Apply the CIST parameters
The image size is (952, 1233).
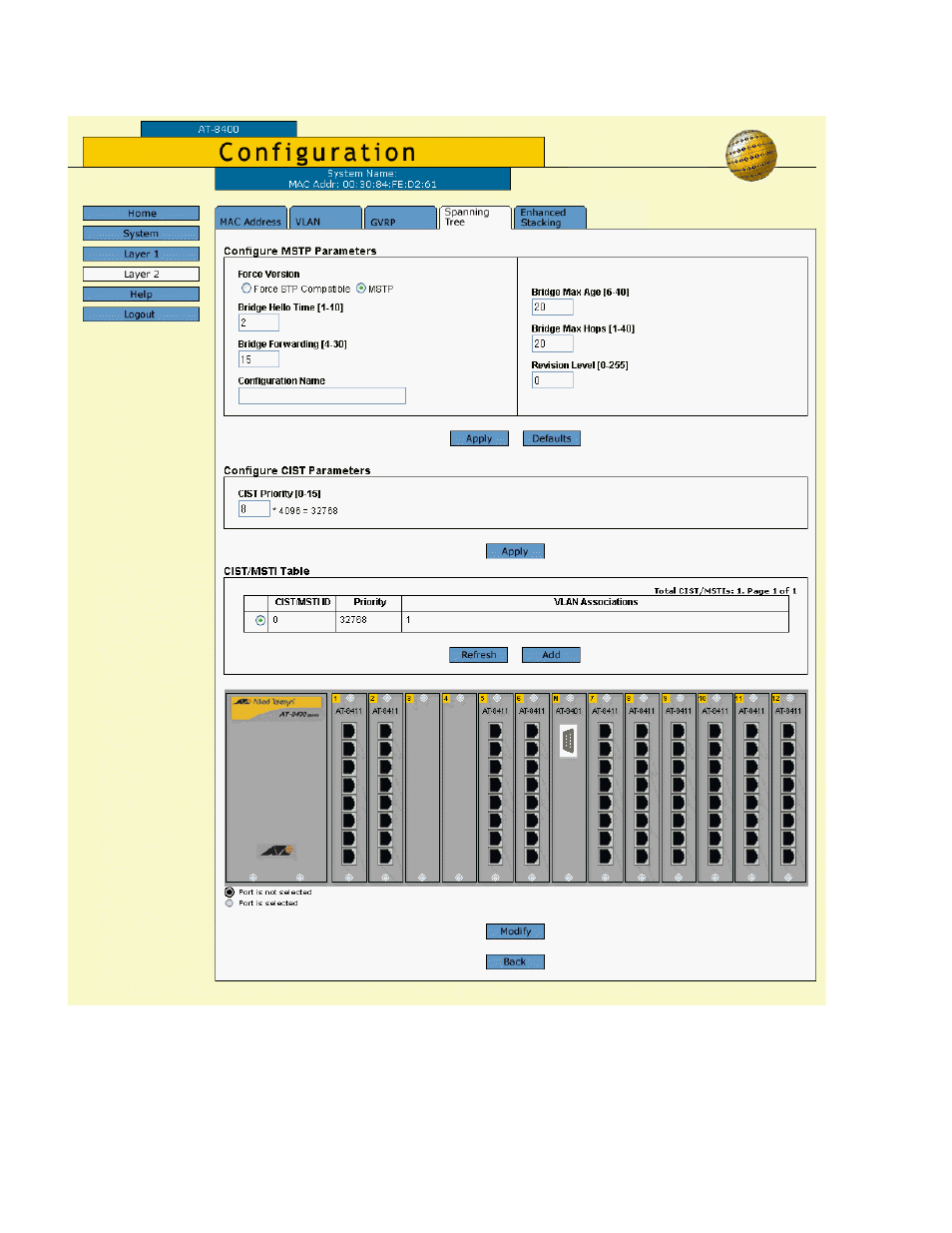(x=515, y=551)
